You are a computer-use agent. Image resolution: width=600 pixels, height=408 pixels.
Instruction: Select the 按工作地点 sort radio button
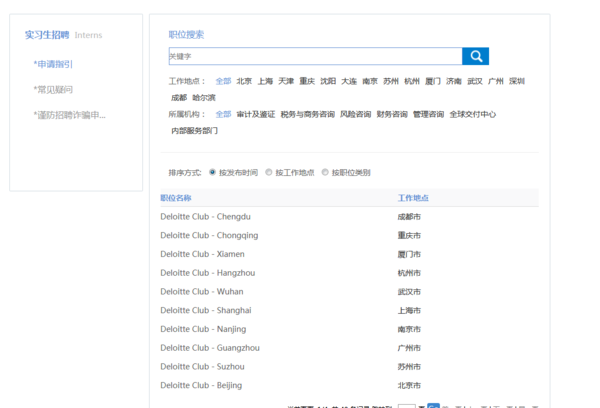click(269, 172)
